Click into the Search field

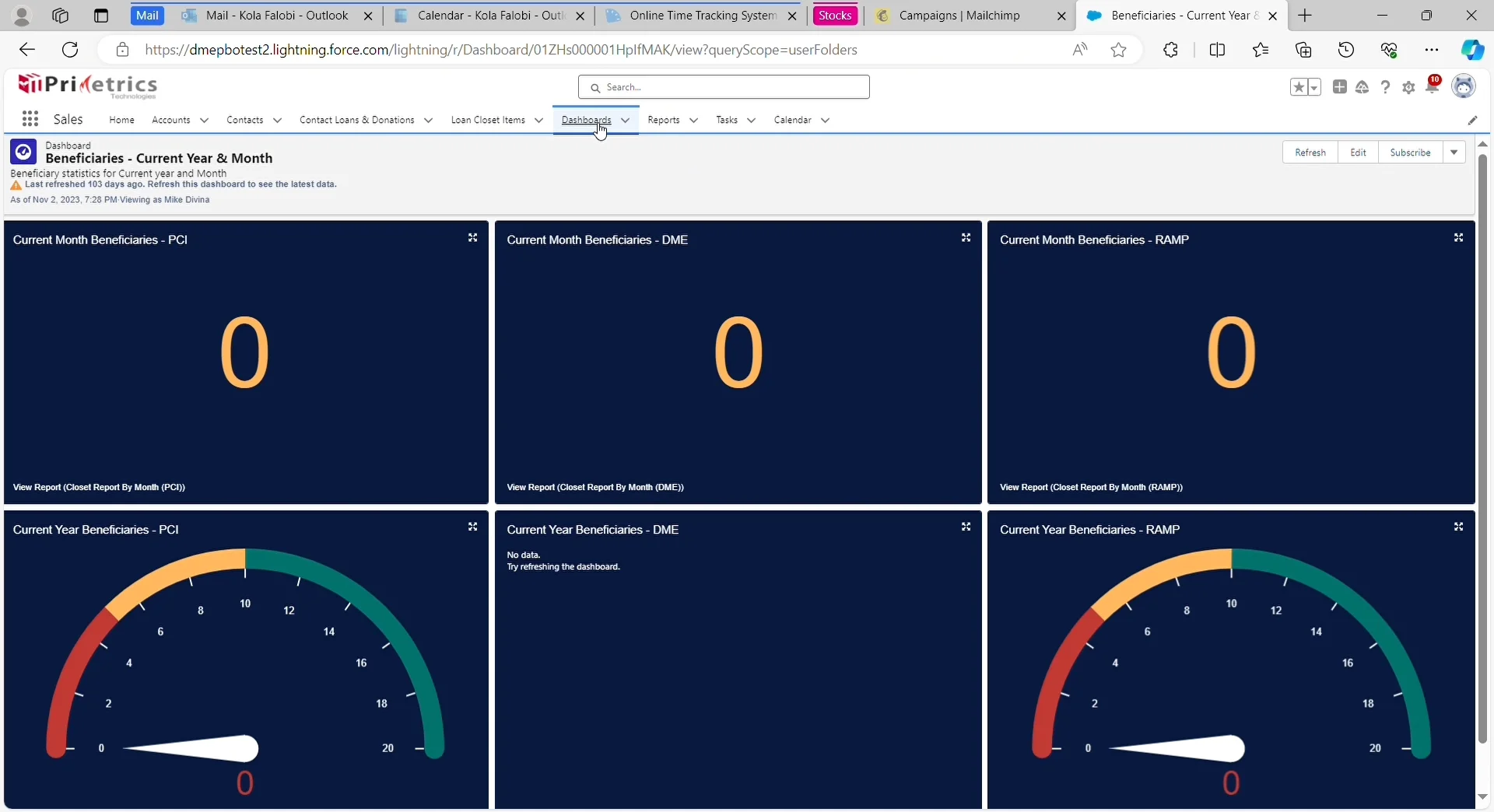(x=723, y=87)
